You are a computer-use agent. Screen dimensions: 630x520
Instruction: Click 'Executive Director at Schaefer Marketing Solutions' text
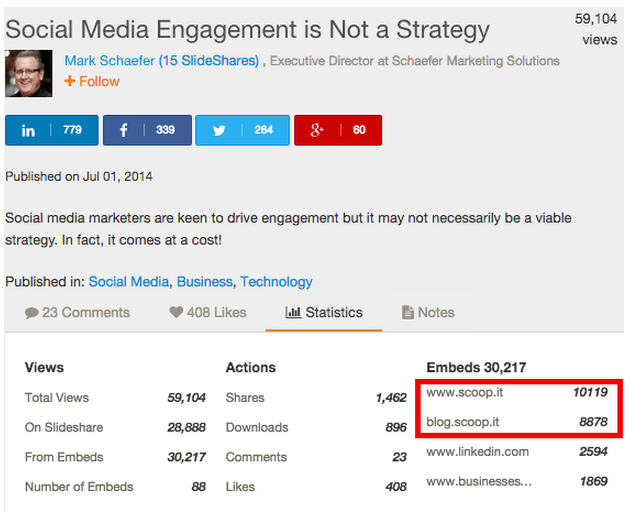coord(415,61)
